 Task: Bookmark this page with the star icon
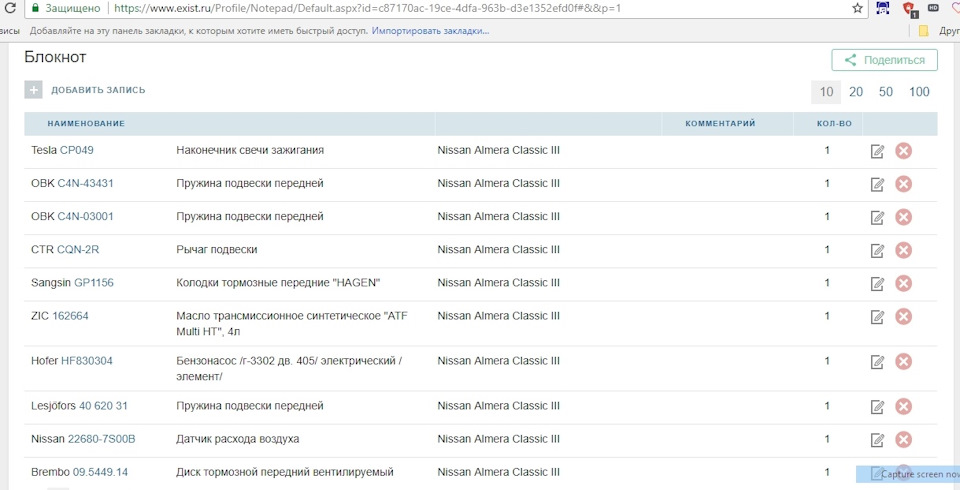(858, 9)
